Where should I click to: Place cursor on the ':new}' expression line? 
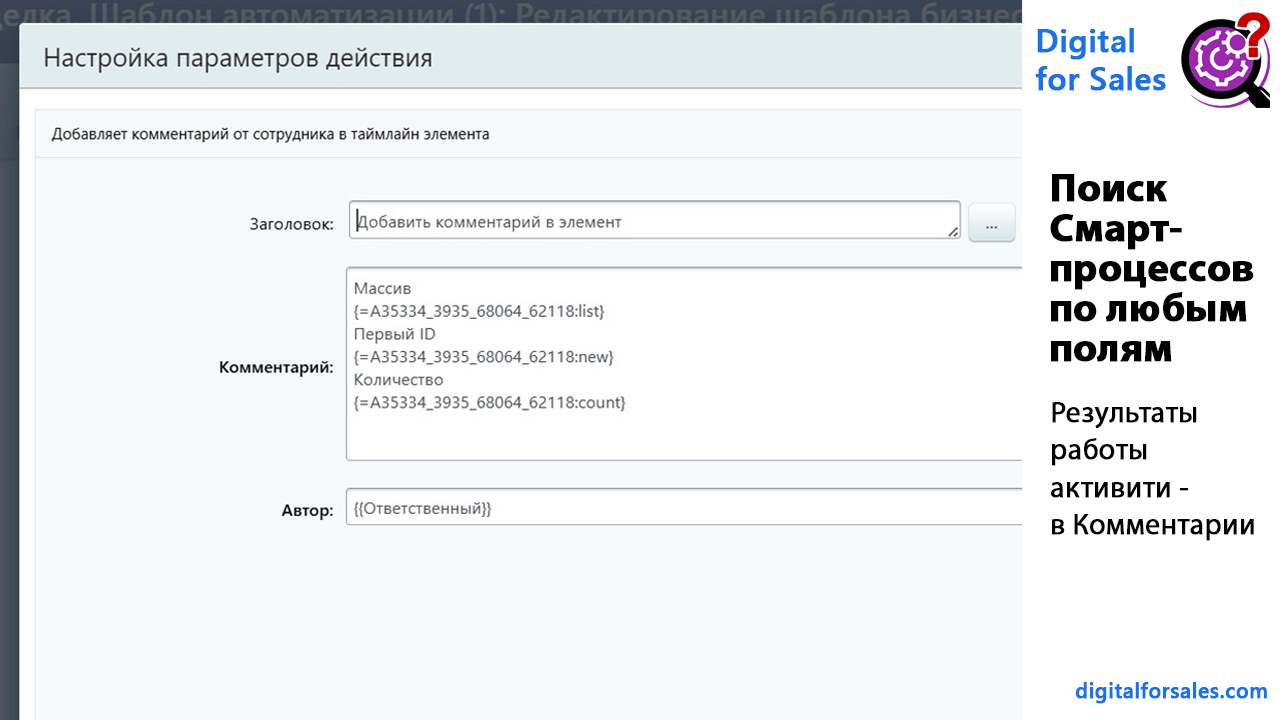coord(483,357)
